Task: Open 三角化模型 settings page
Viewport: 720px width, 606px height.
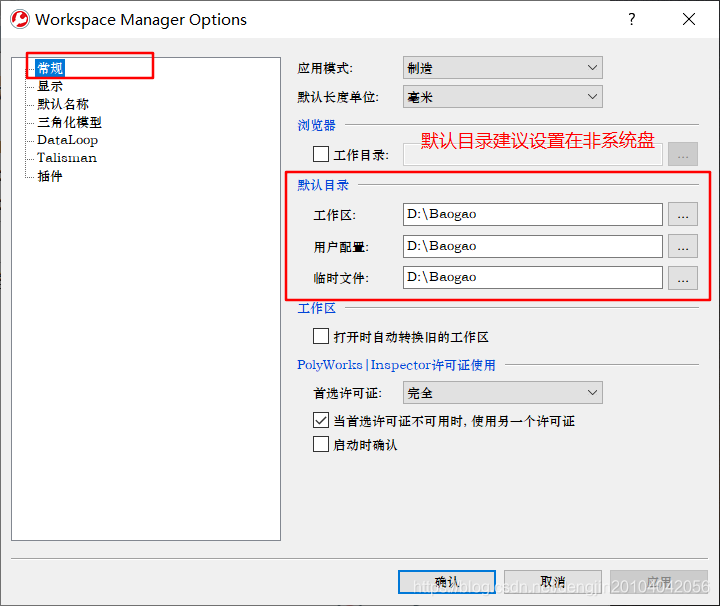Action: coord(69,122)
